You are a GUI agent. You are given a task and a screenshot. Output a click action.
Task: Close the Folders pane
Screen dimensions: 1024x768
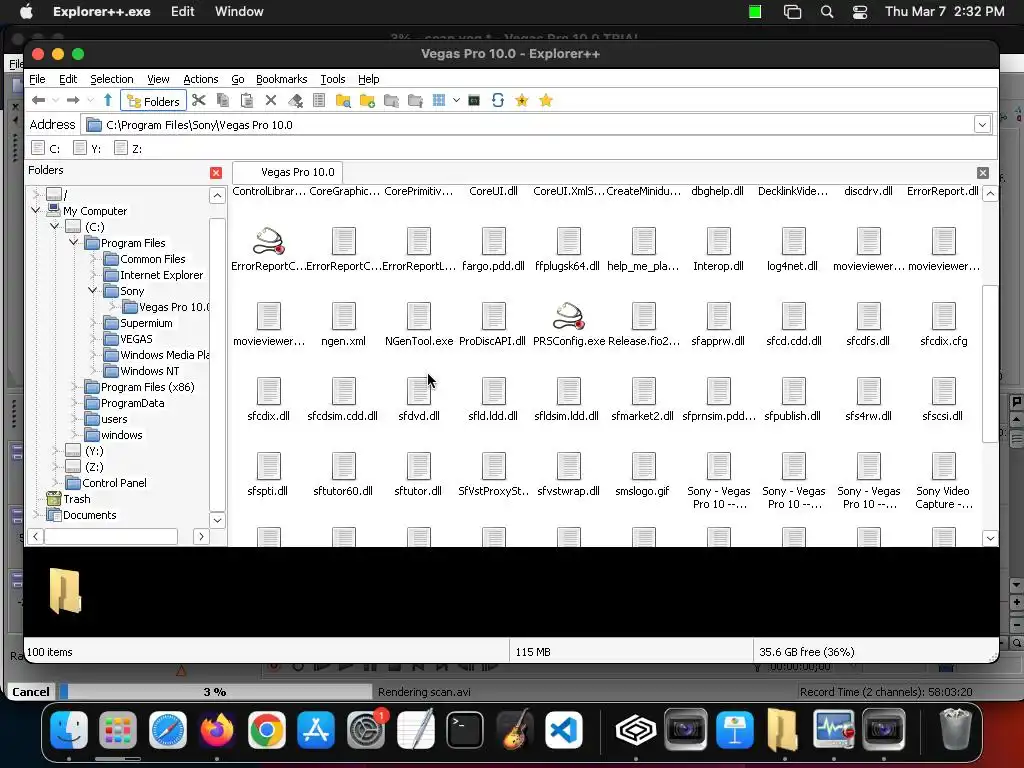point(216,172)
